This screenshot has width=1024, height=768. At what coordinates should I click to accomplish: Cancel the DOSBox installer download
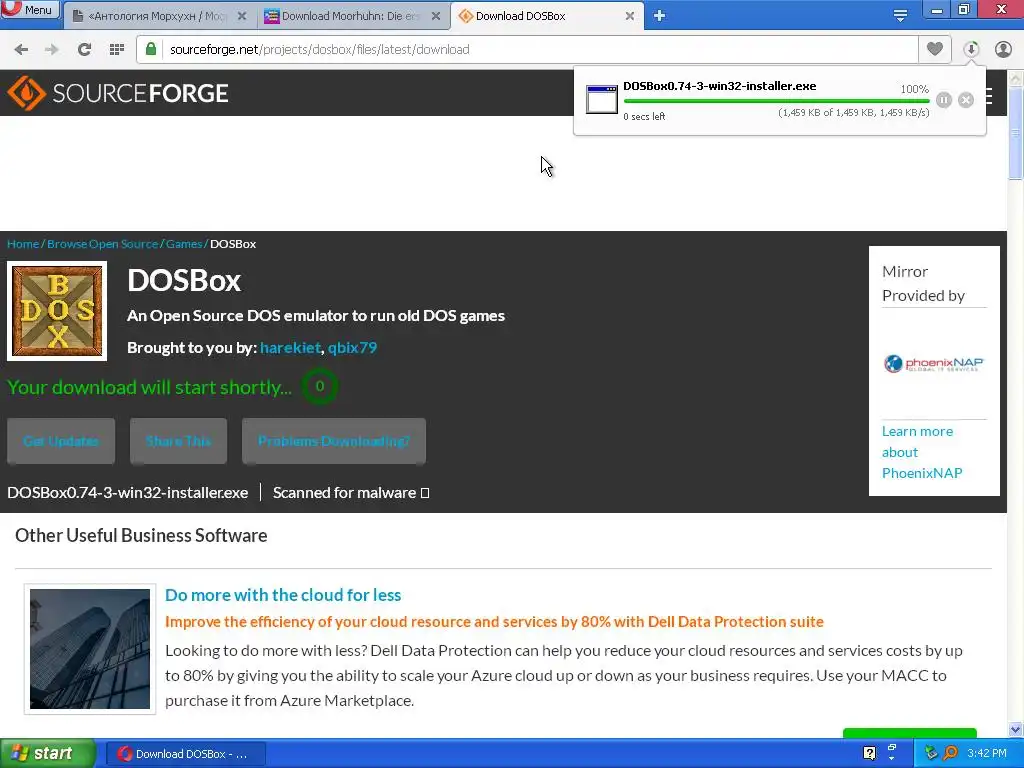tap(966, 100)
